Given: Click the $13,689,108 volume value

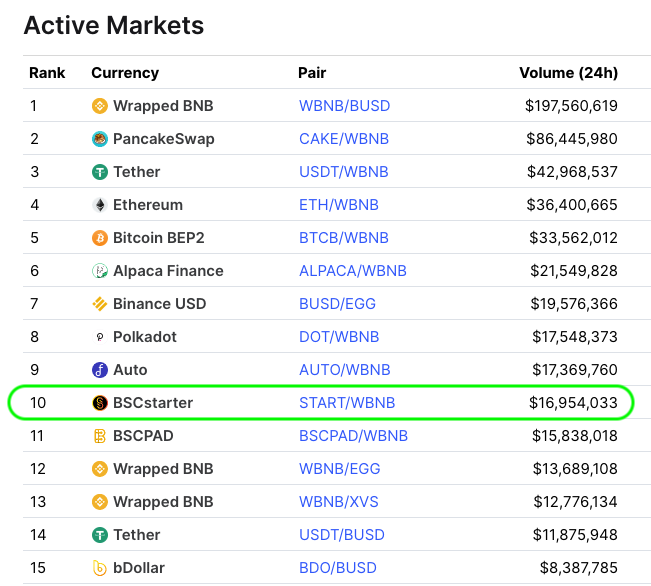Looking at the screenshot, I should 575,469.
